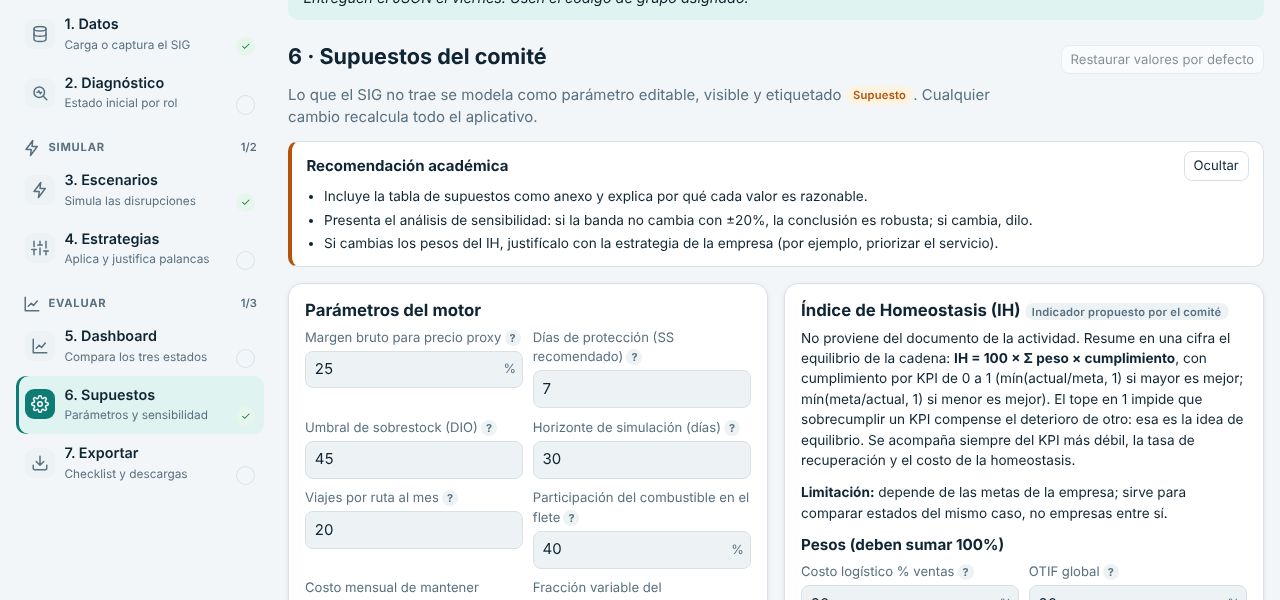Viewport: 1280px width, 600px height.
Task: Click the gear icon beside 6. Supuestos
Action: pos(40,404)
